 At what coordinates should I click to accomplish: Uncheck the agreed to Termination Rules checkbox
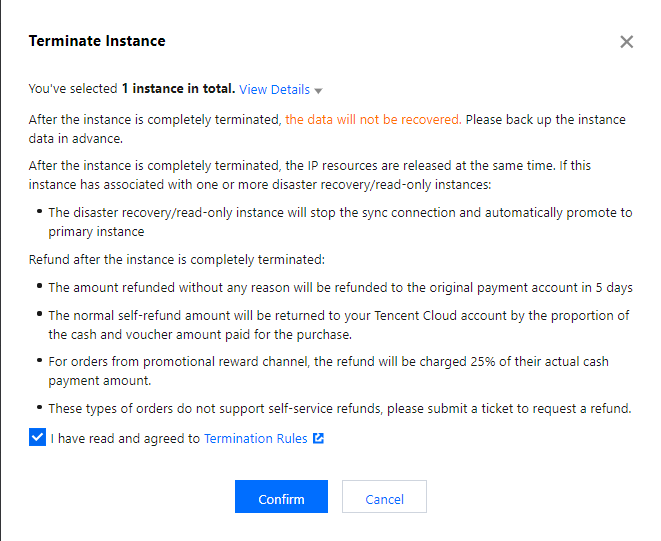(x=38, y=437)
